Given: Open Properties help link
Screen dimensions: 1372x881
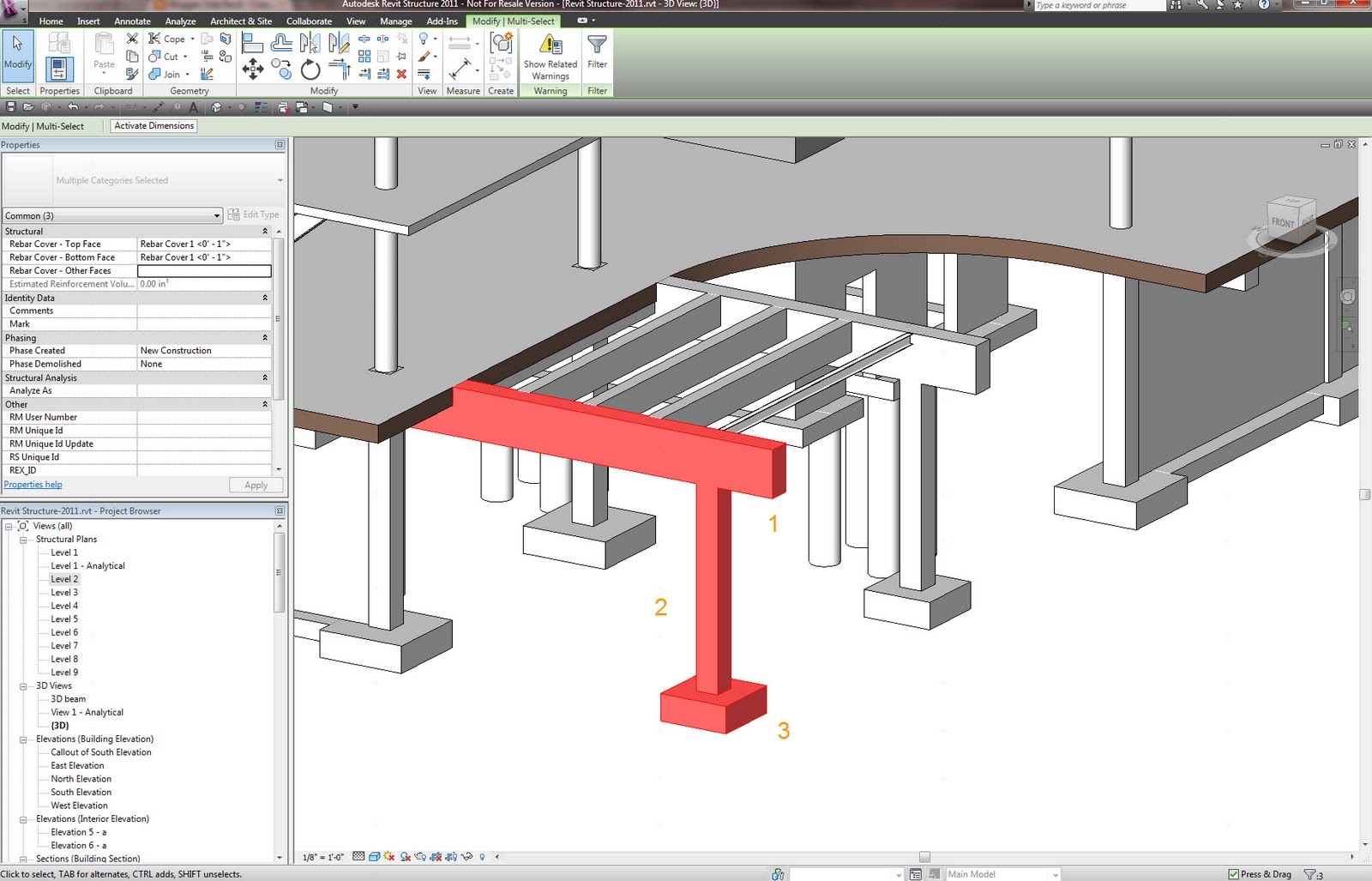Looking at the screenshot, I should [x=33, y=484].
